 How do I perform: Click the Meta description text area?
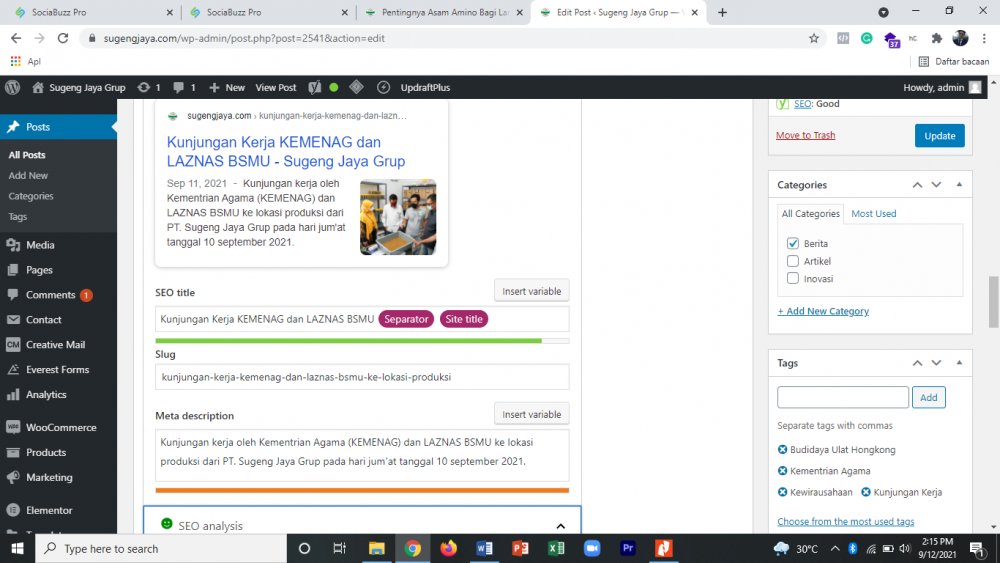362,455
